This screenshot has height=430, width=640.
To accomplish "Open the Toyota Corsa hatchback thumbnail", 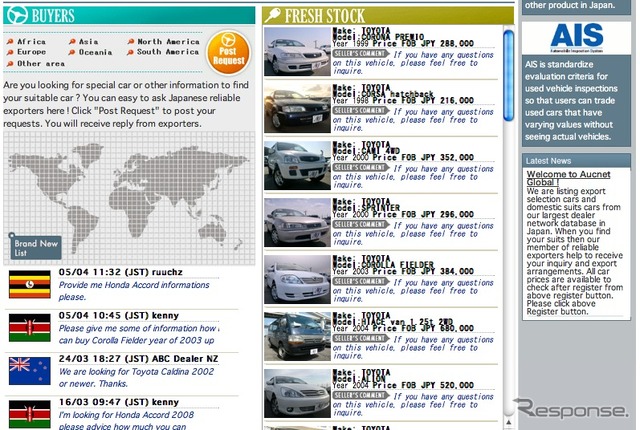I will (x=297, y=109).
